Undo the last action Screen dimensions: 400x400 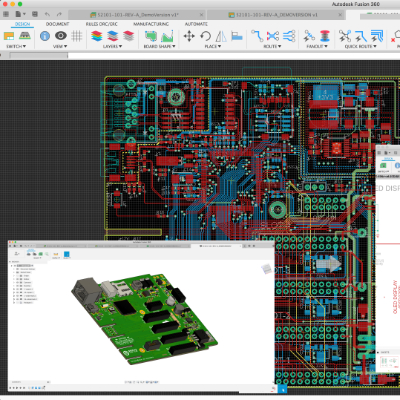pos(47,14)
